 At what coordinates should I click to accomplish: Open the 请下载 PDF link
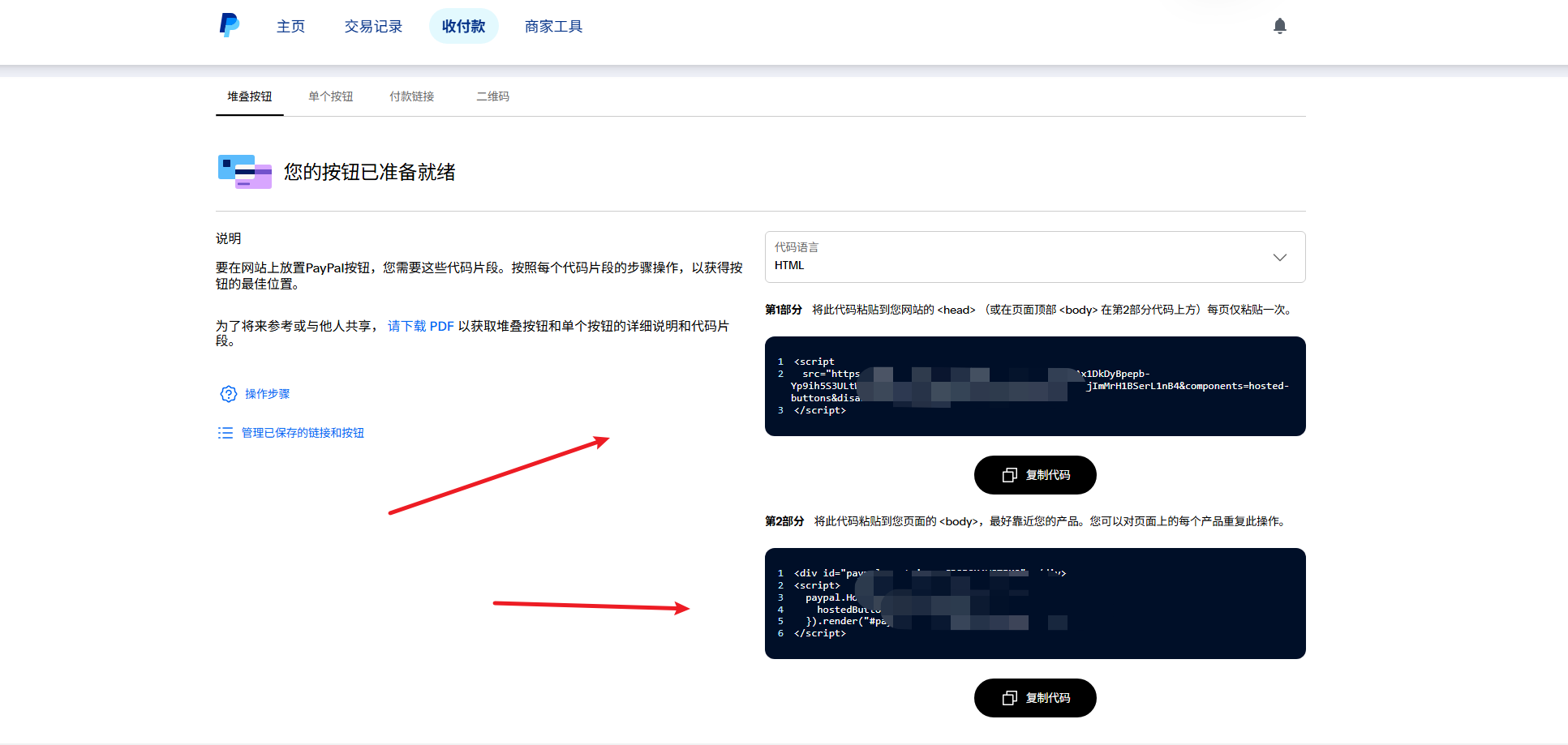[x=420, y=326]
